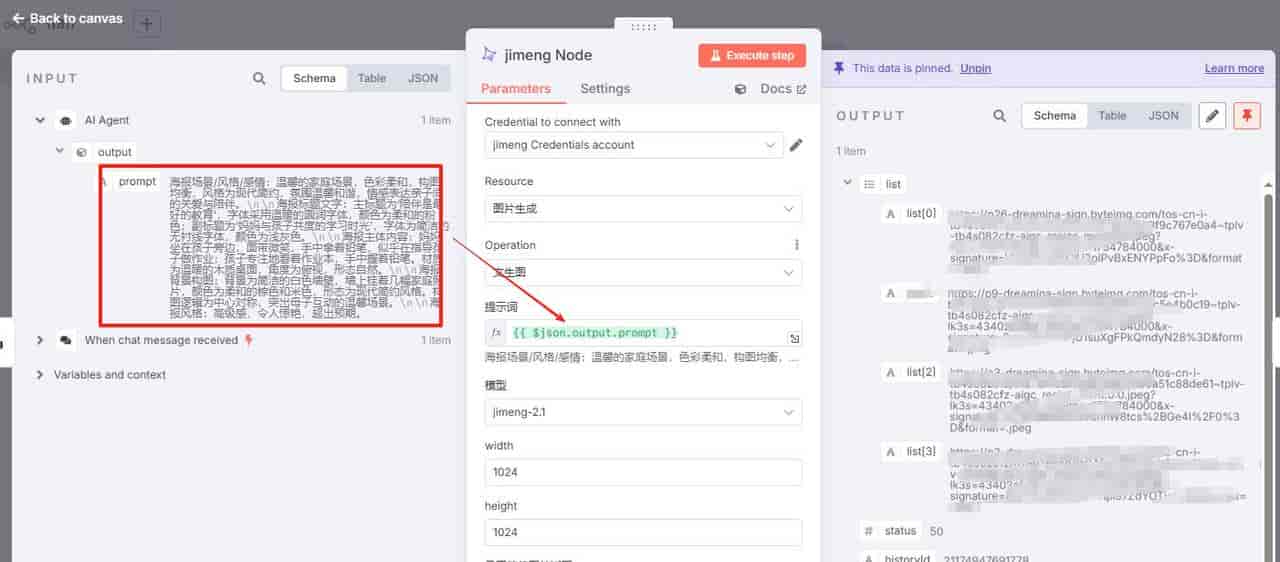Click the prompt string type icon
1280x562 pixels.
104,181
